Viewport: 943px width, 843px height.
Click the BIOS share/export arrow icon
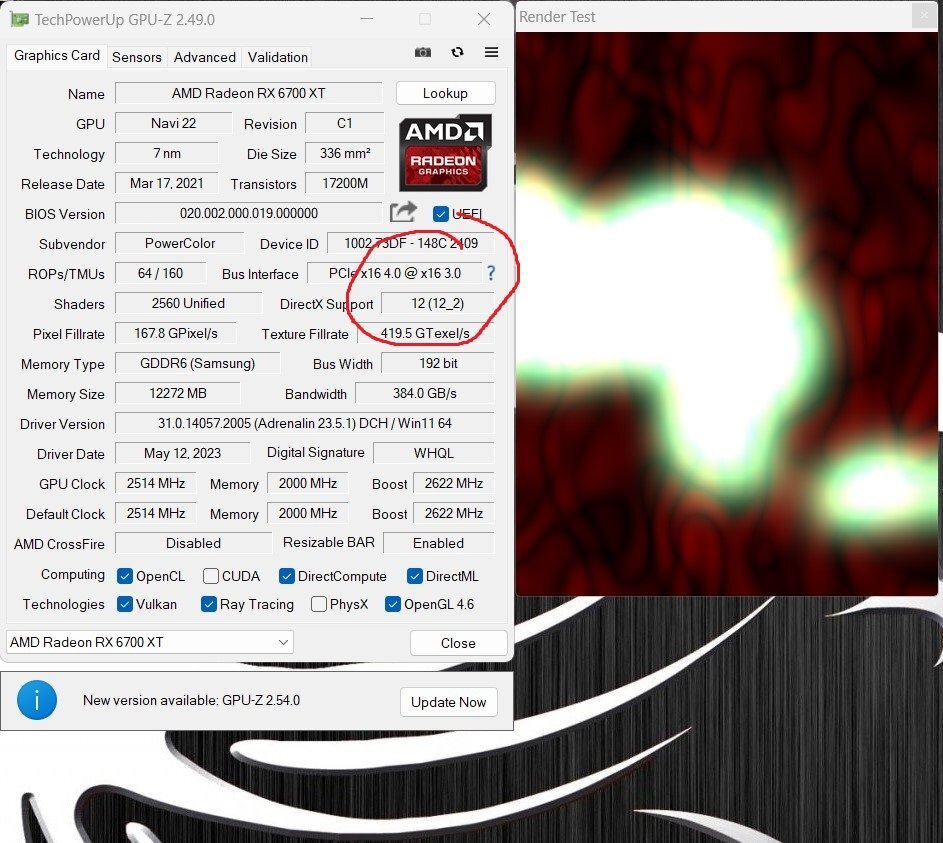tap(403, 212)
